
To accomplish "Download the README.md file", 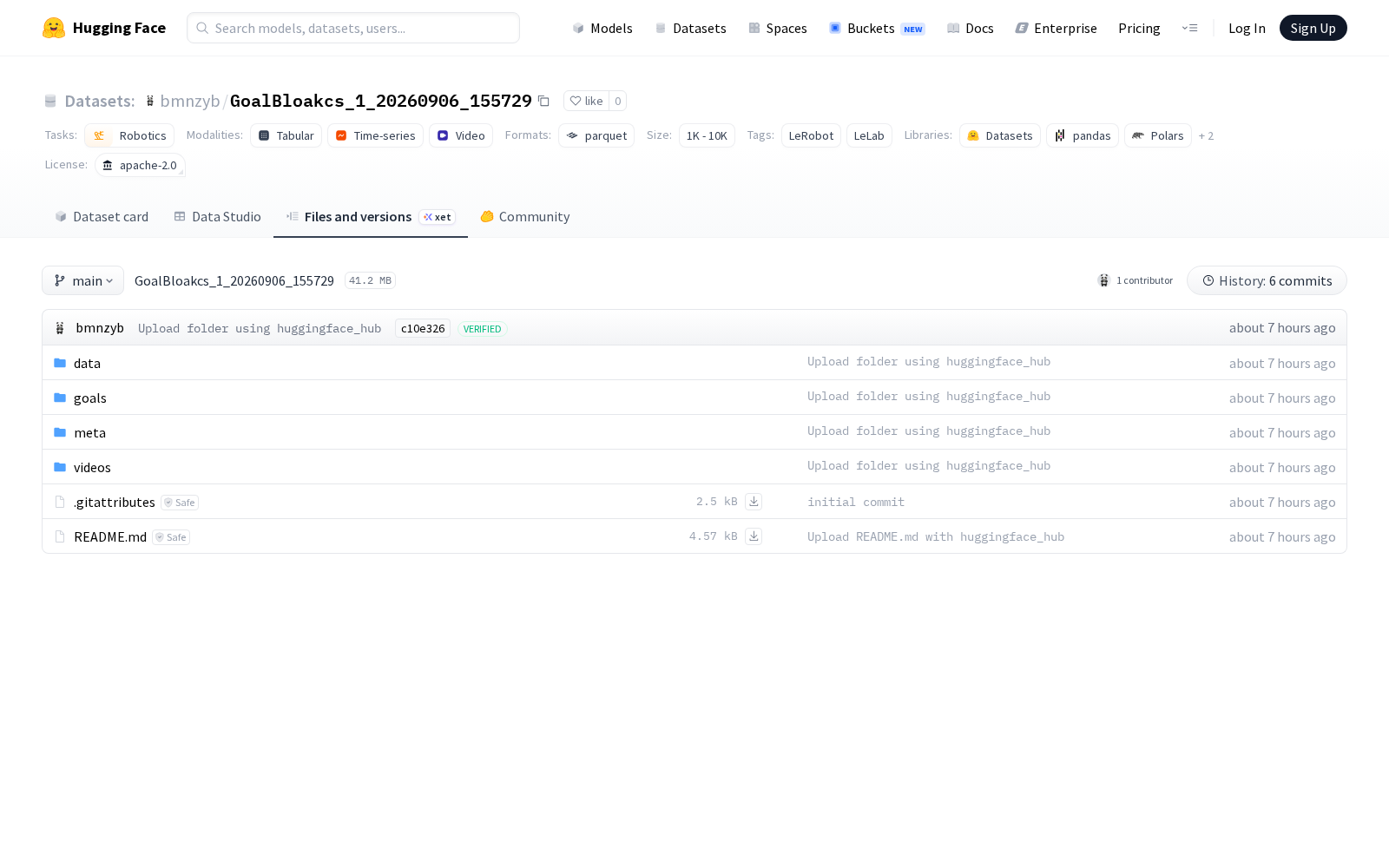I will coord(754,536).
